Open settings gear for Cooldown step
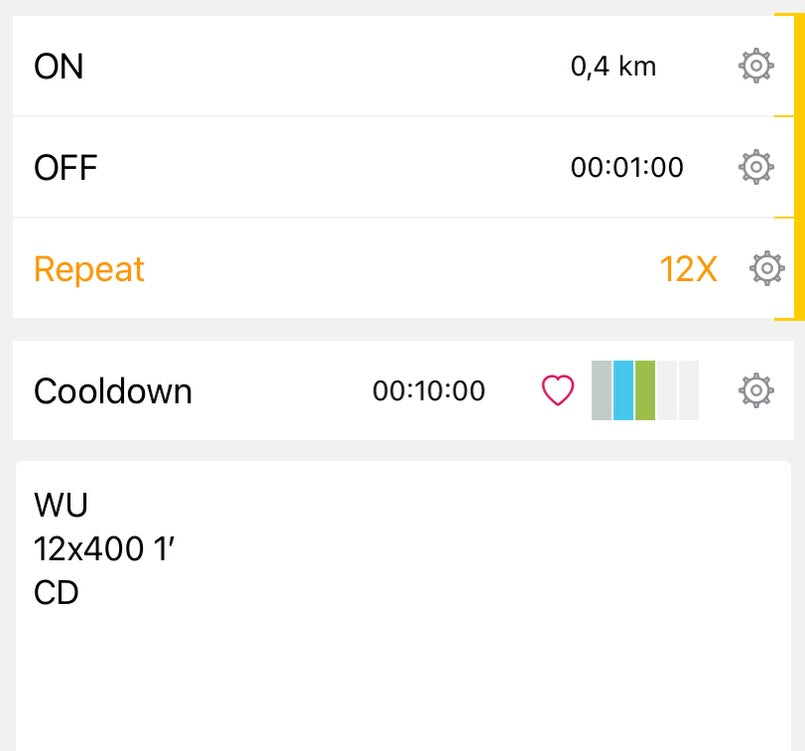This screenshot has width=805, height=751. [x=756, y=390]
